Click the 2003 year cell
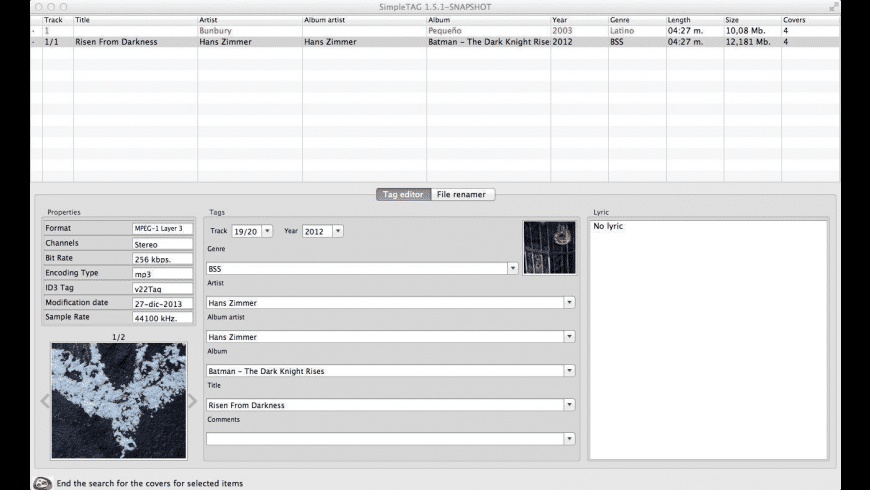 coord(579,31)
